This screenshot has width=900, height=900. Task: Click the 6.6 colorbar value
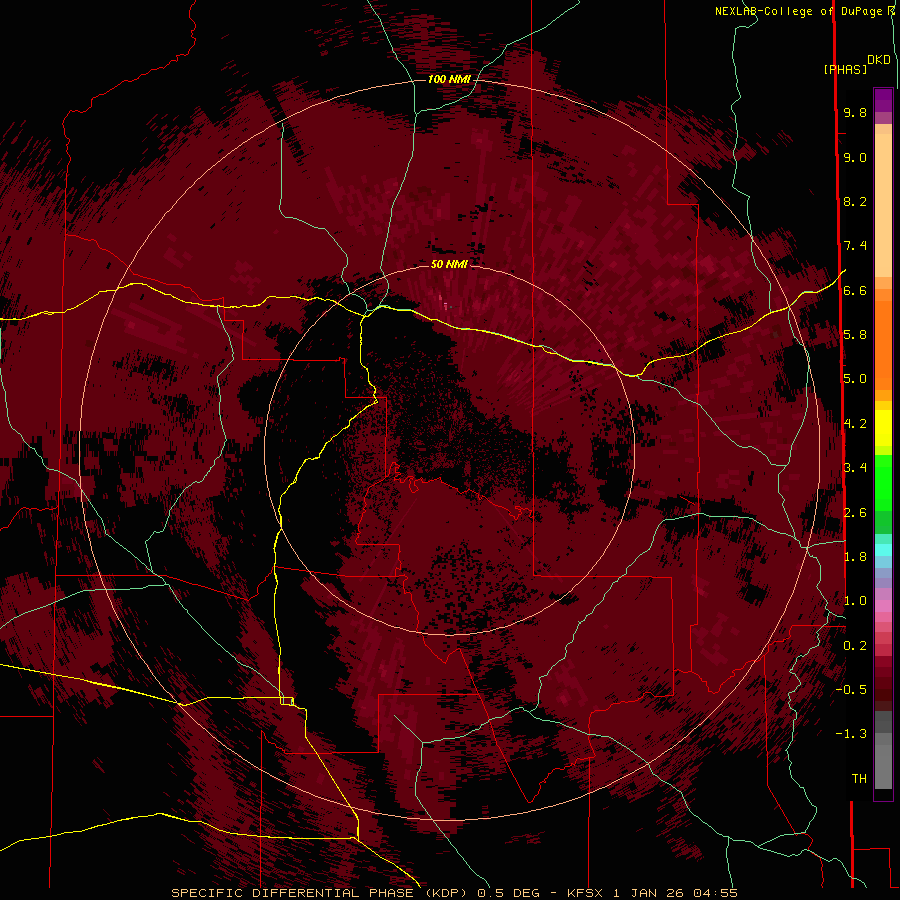[855, 290]
